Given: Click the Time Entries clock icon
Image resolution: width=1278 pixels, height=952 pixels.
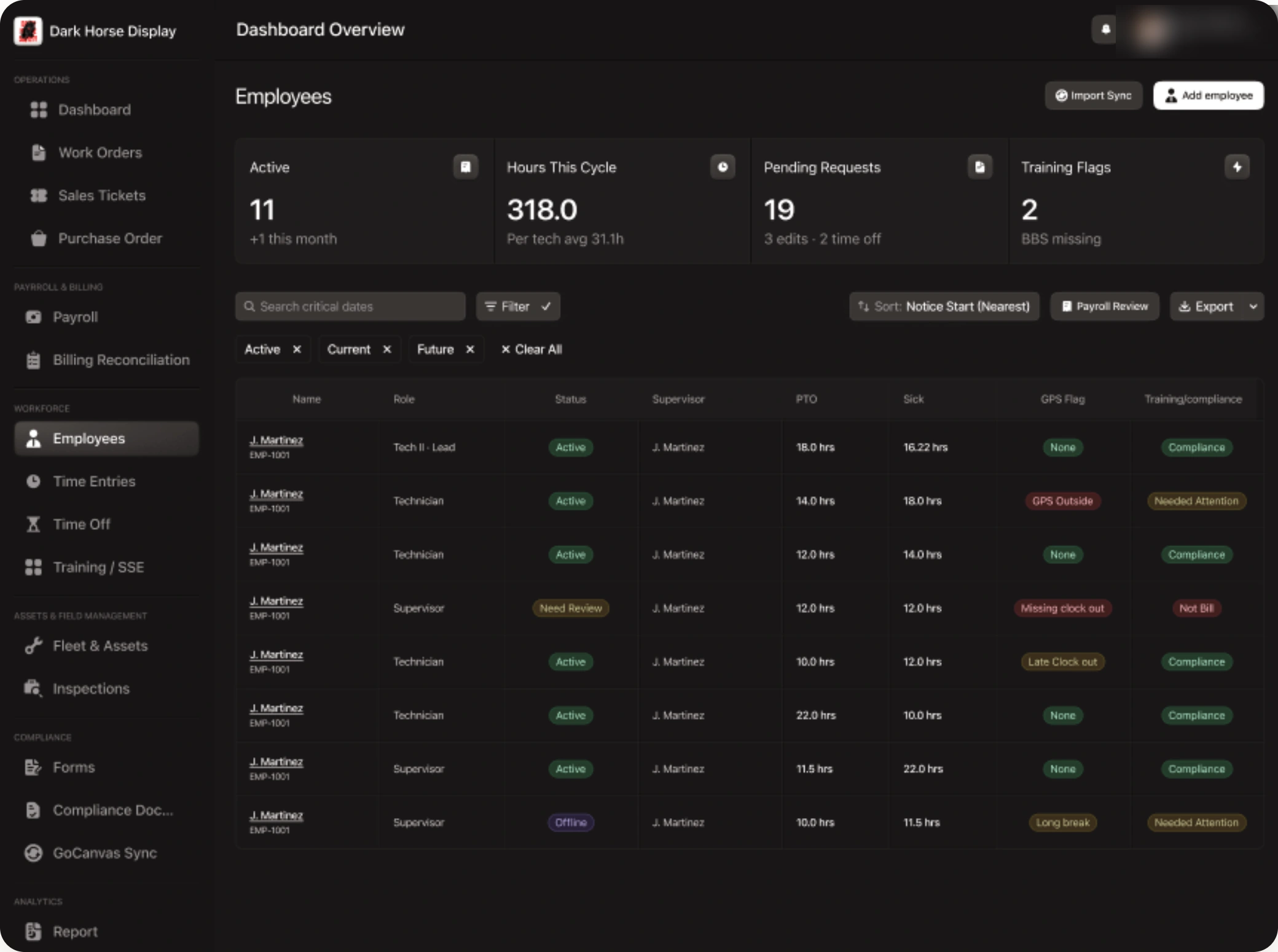Looking at the screenshot, I should coord(33,482).
